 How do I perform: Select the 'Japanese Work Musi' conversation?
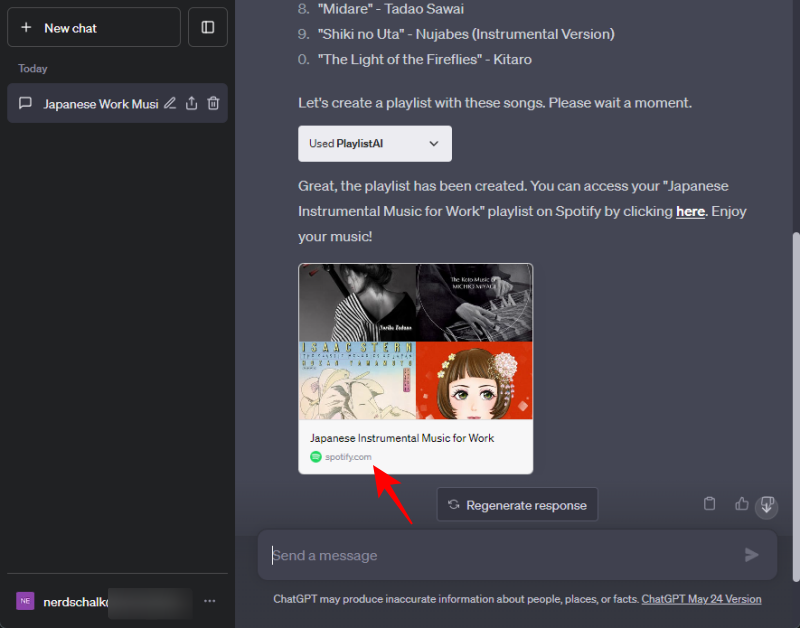100,102
